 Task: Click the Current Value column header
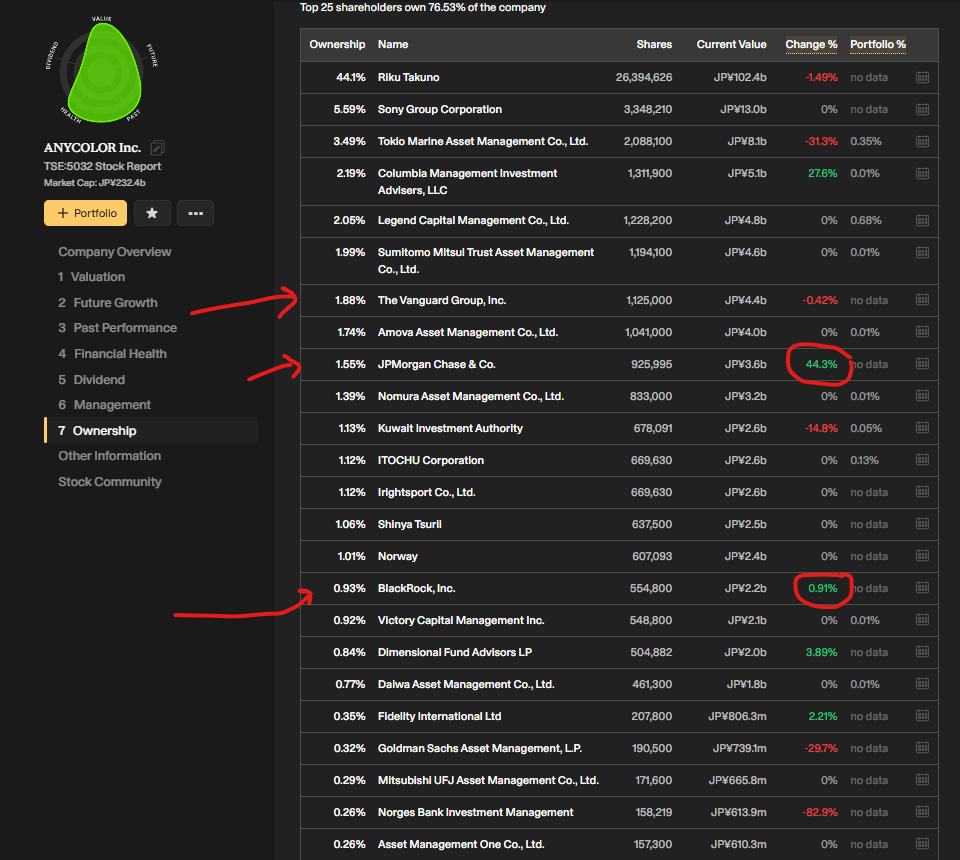coord(731,44)
